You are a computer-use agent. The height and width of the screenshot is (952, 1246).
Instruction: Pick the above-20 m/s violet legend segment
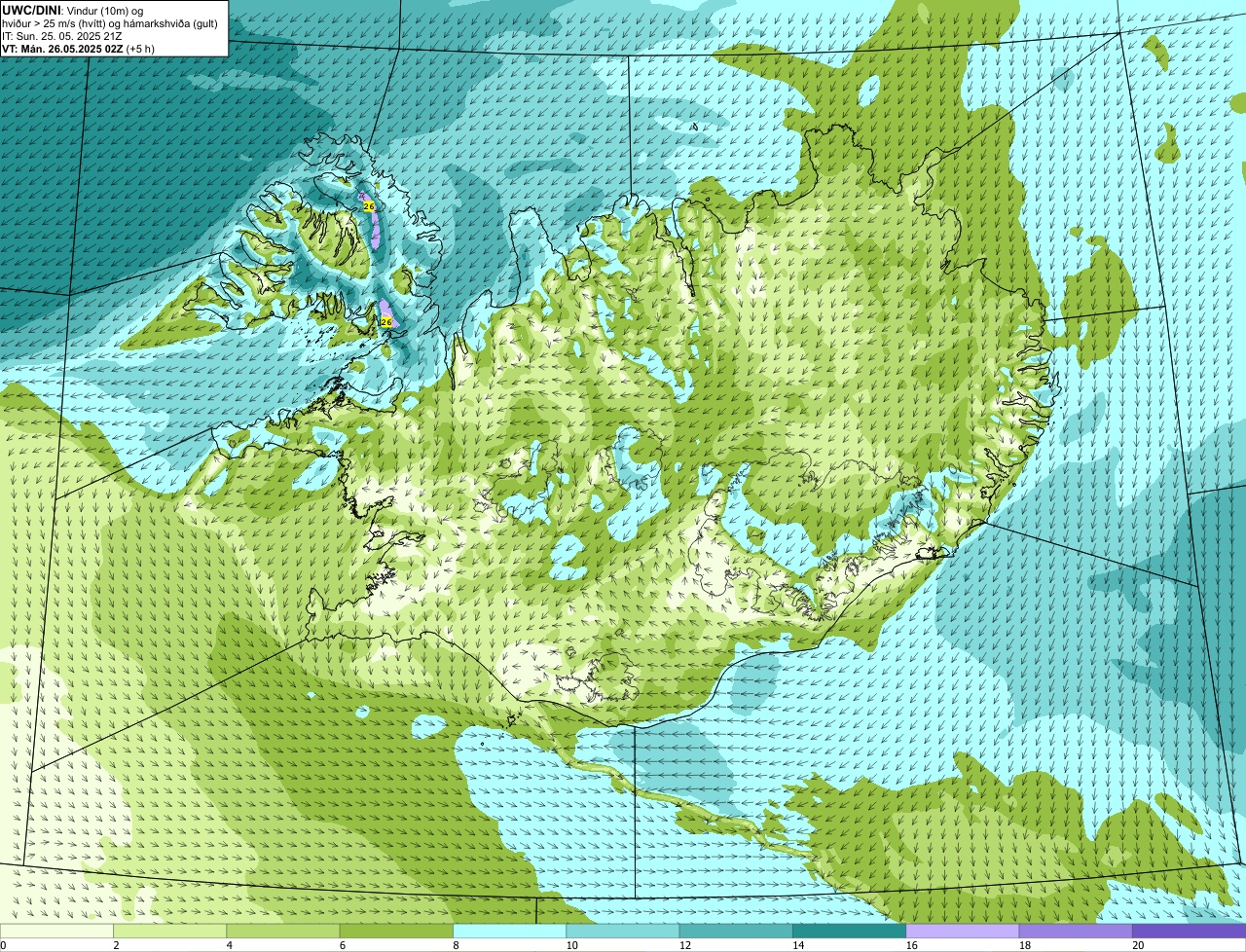[x=1189, y=931]
